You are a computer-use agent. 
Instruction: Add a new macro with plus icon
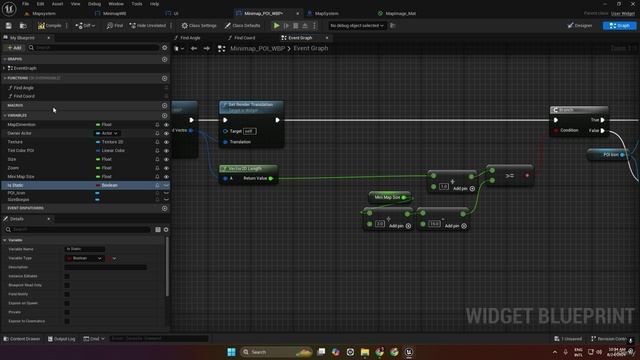click(164, 106)
